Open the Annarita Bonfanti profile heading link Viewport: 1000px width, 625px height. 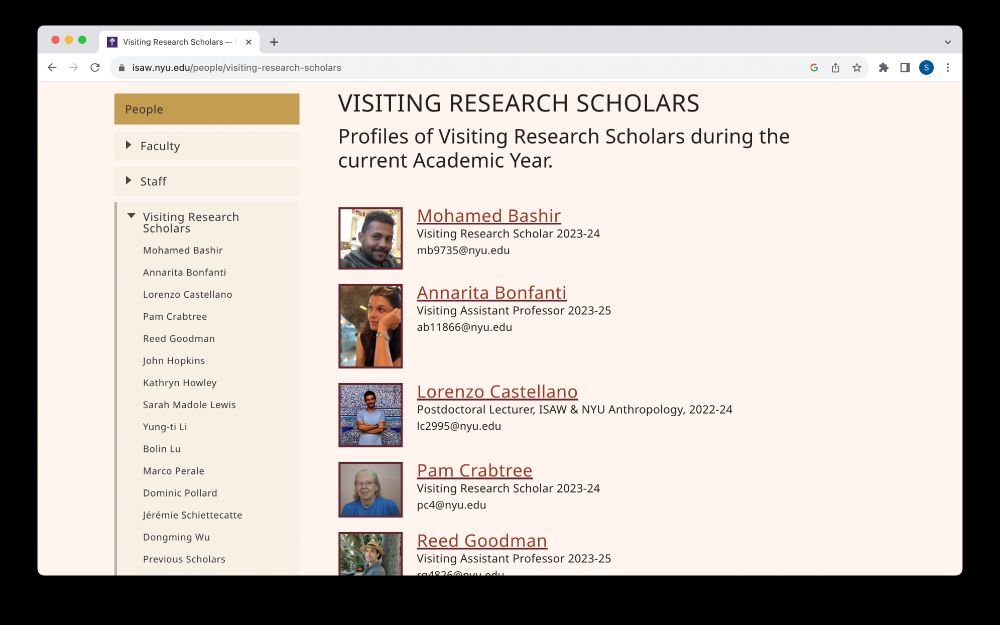[x=491, y=293]
